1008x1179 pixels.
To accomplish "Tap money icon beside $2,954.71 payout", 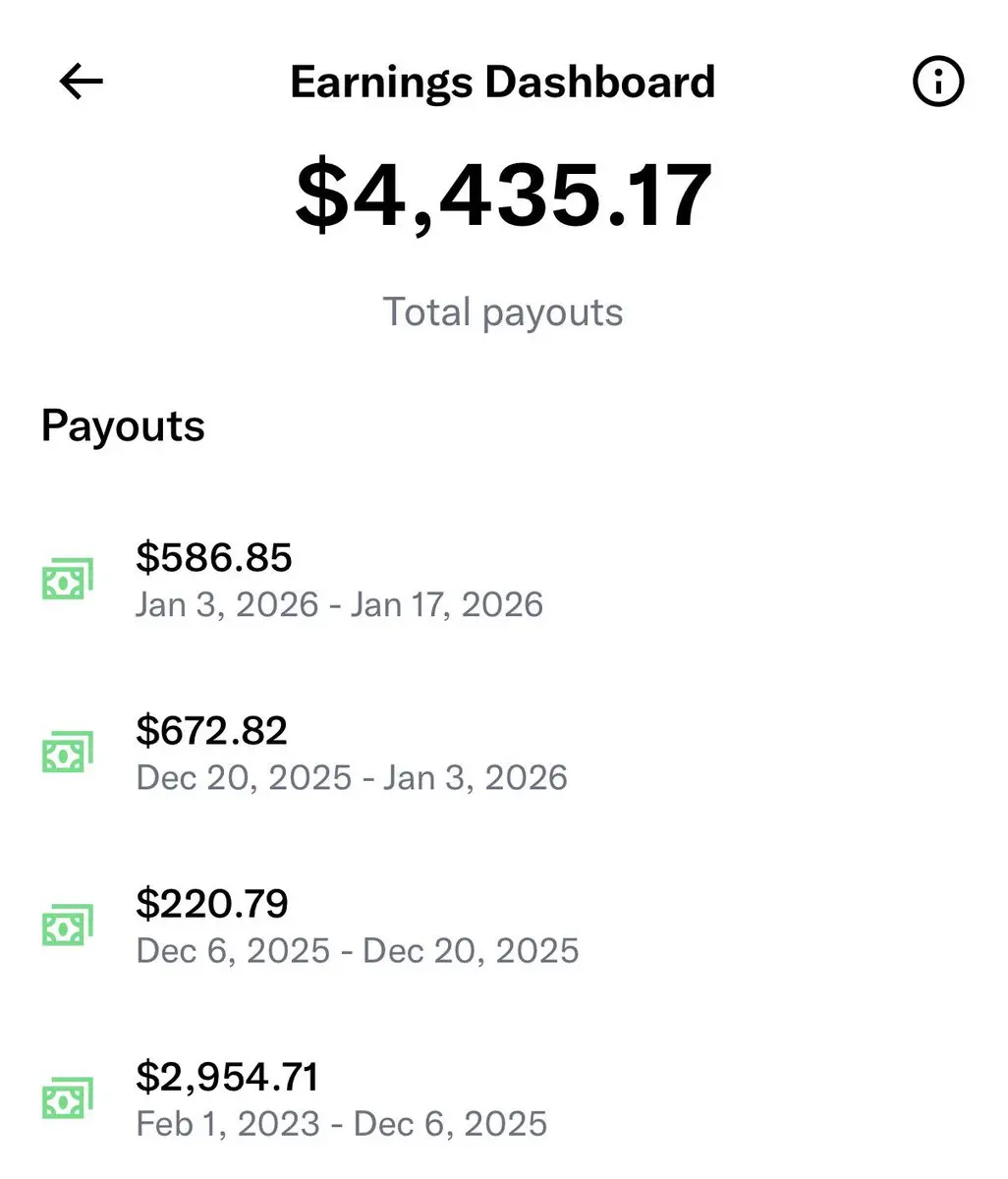I will point(67,1098).
